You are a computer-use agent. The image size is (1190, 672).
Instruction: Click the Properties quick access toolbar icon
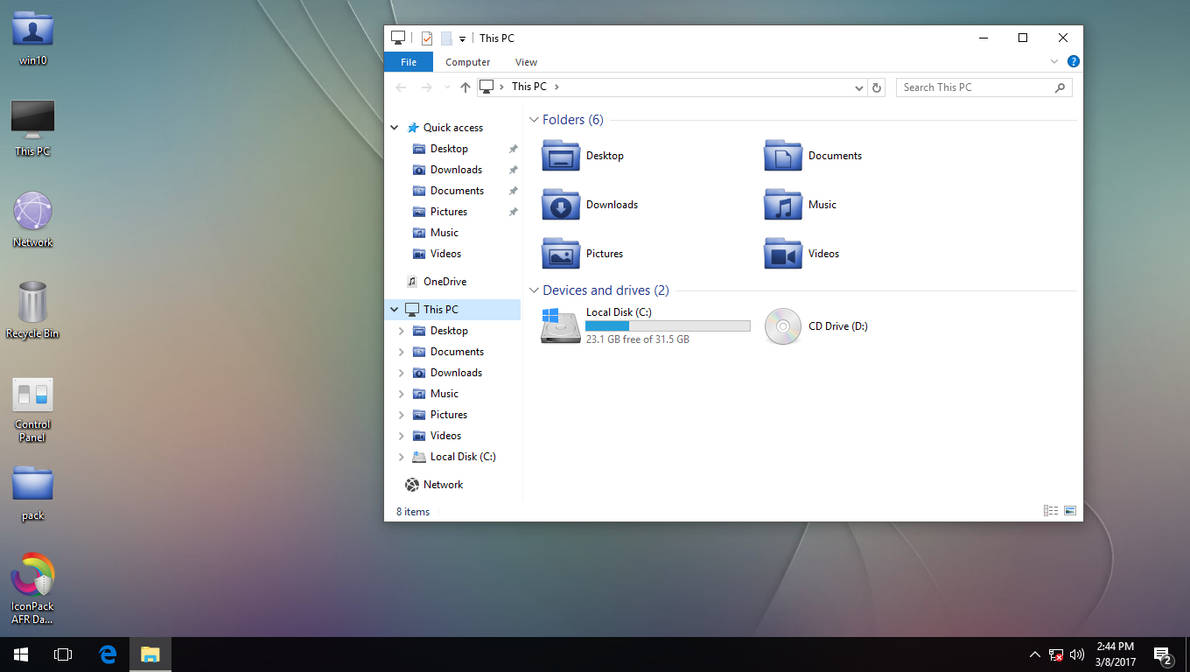(x=427, y=38)
